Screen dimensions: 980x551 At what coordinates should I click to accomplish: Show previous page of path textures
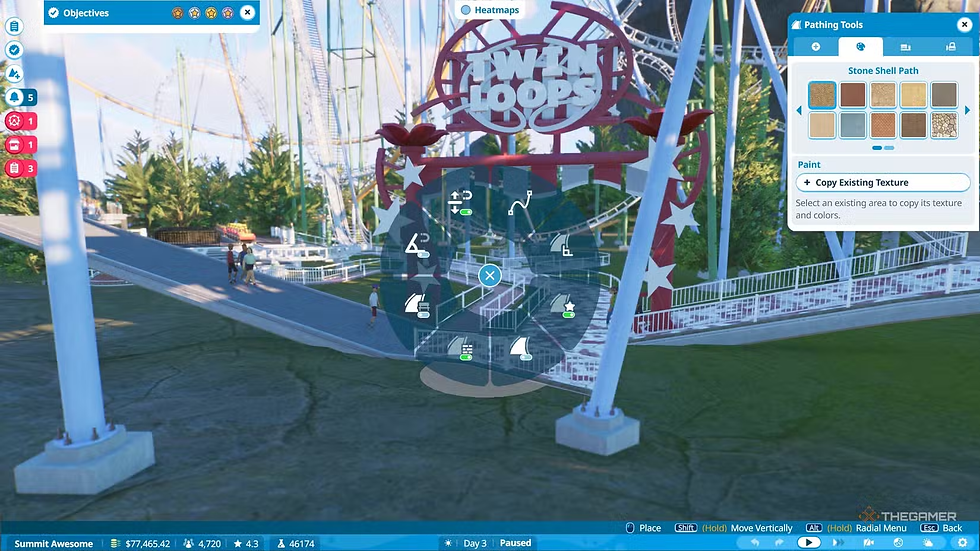click(x=799, y=111)
